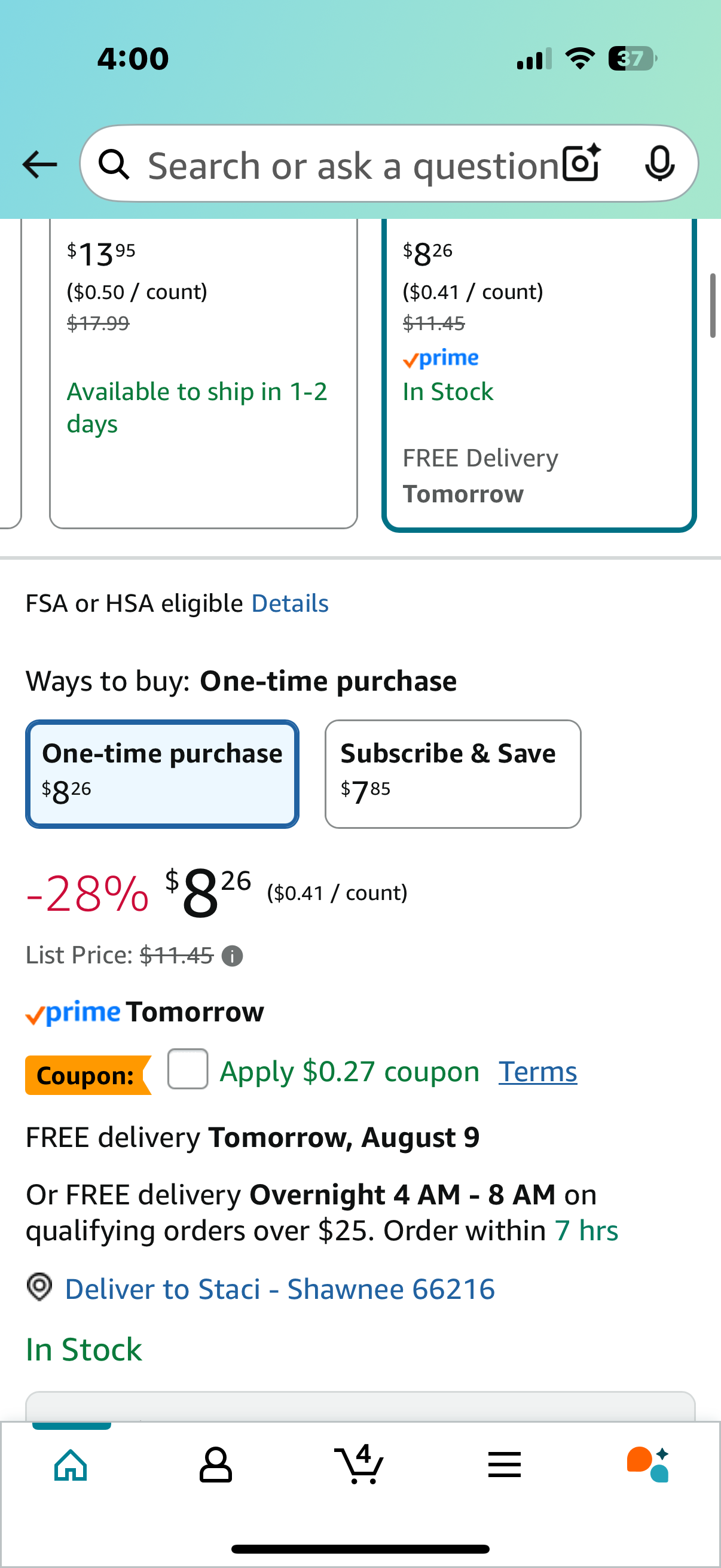
Task: Open coupon Terms link
Action: coord(537,1072)
